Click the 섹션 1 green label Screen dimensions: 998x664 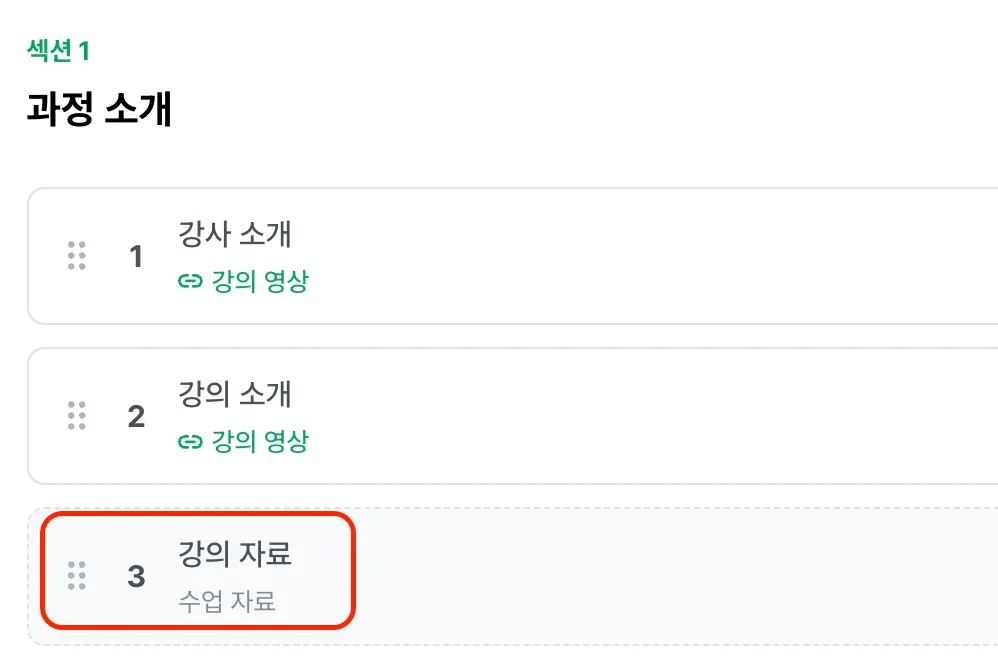point(59,50)
